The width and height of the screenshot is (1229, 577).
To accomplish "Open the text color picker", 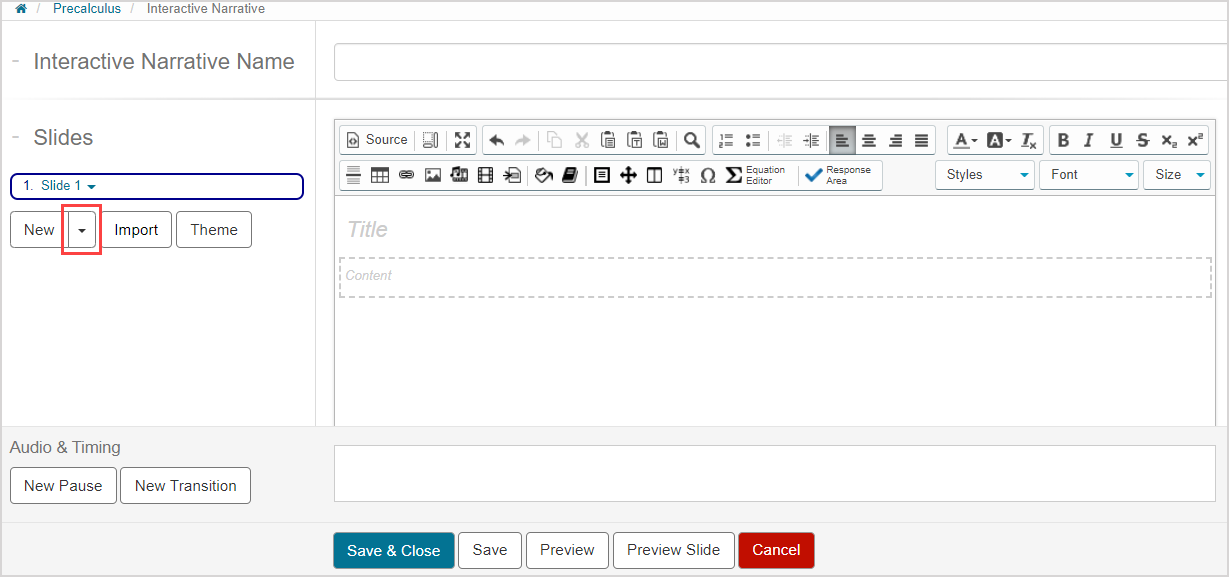I will (x=964, y=140).
